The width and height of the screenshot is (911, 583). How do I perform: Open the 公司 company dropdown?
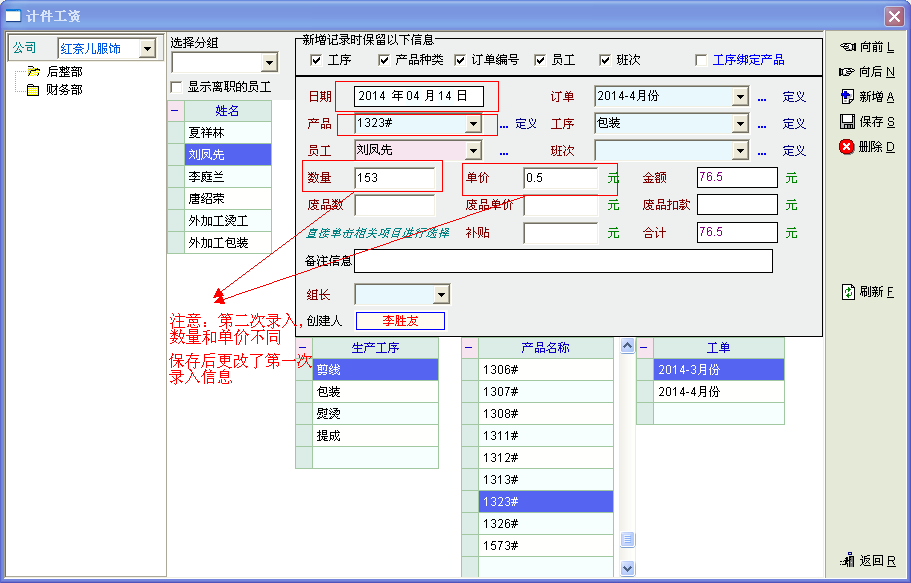click(x=147, y=49)
